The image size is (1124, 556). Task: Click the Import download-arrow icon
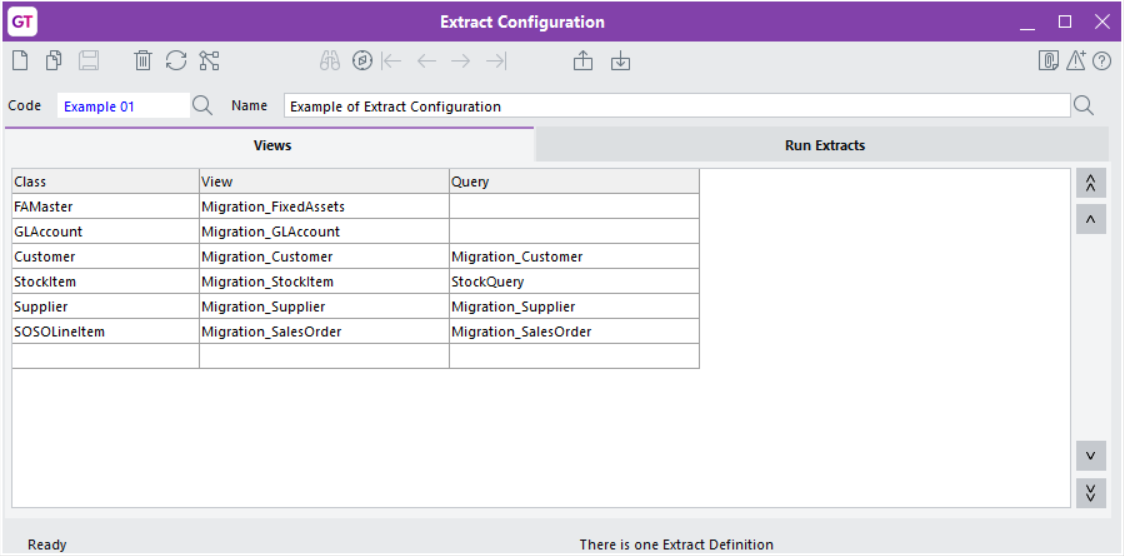pyautogui.click(x=620, y=61)
